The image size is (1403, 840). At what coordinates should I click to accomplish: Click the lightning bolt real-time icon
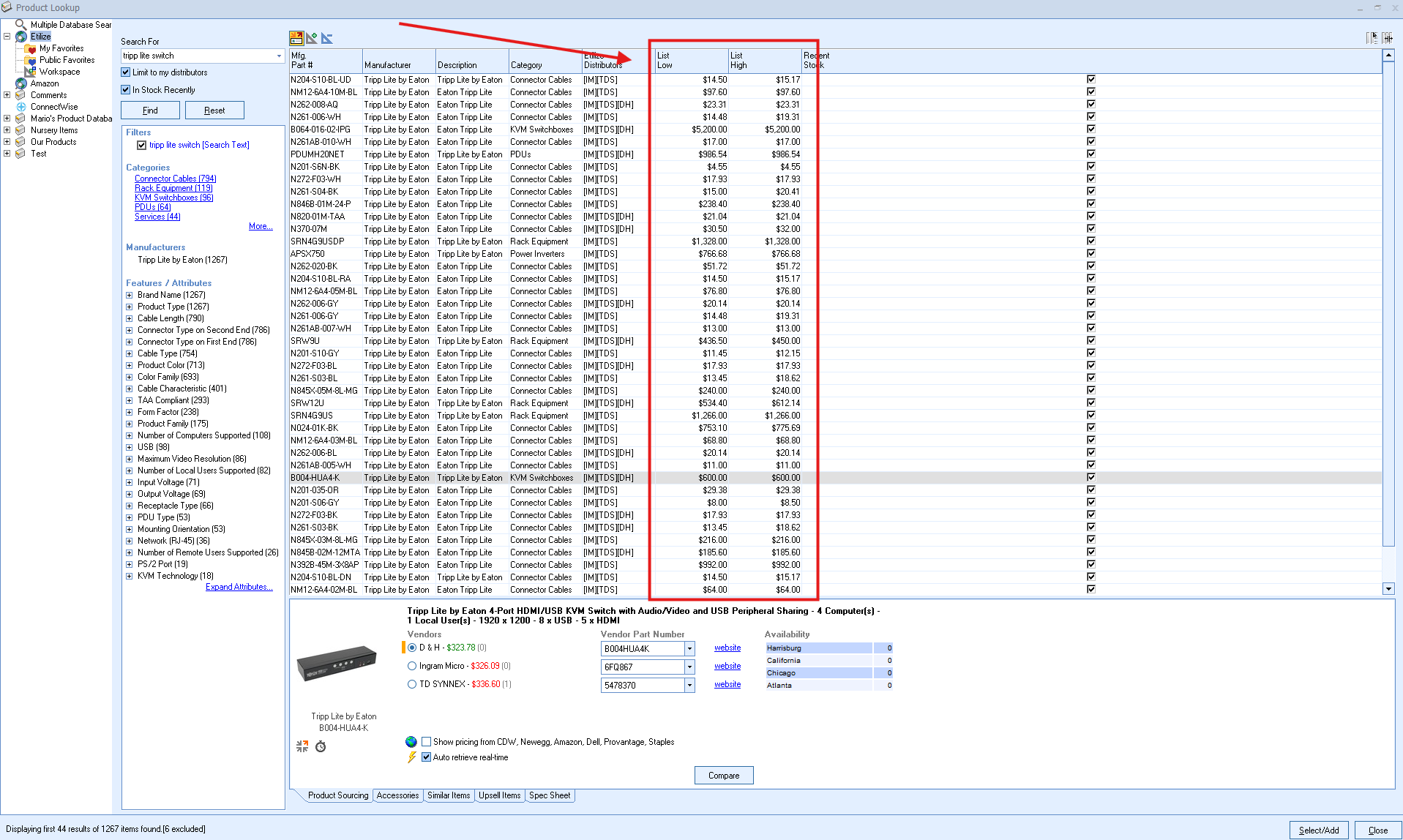[411, 757]
